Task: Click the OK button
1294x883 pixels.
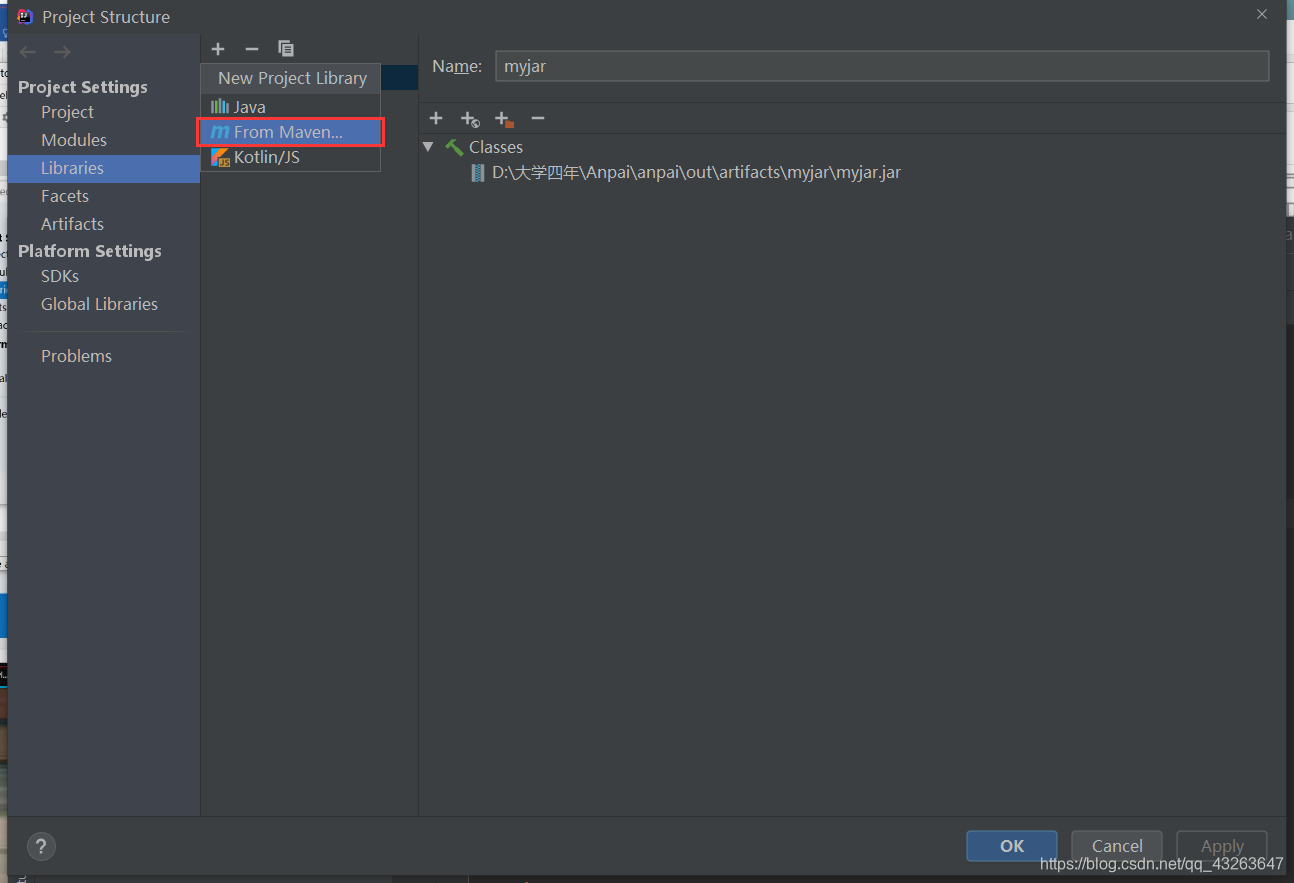Action: tap(1012, 846)
